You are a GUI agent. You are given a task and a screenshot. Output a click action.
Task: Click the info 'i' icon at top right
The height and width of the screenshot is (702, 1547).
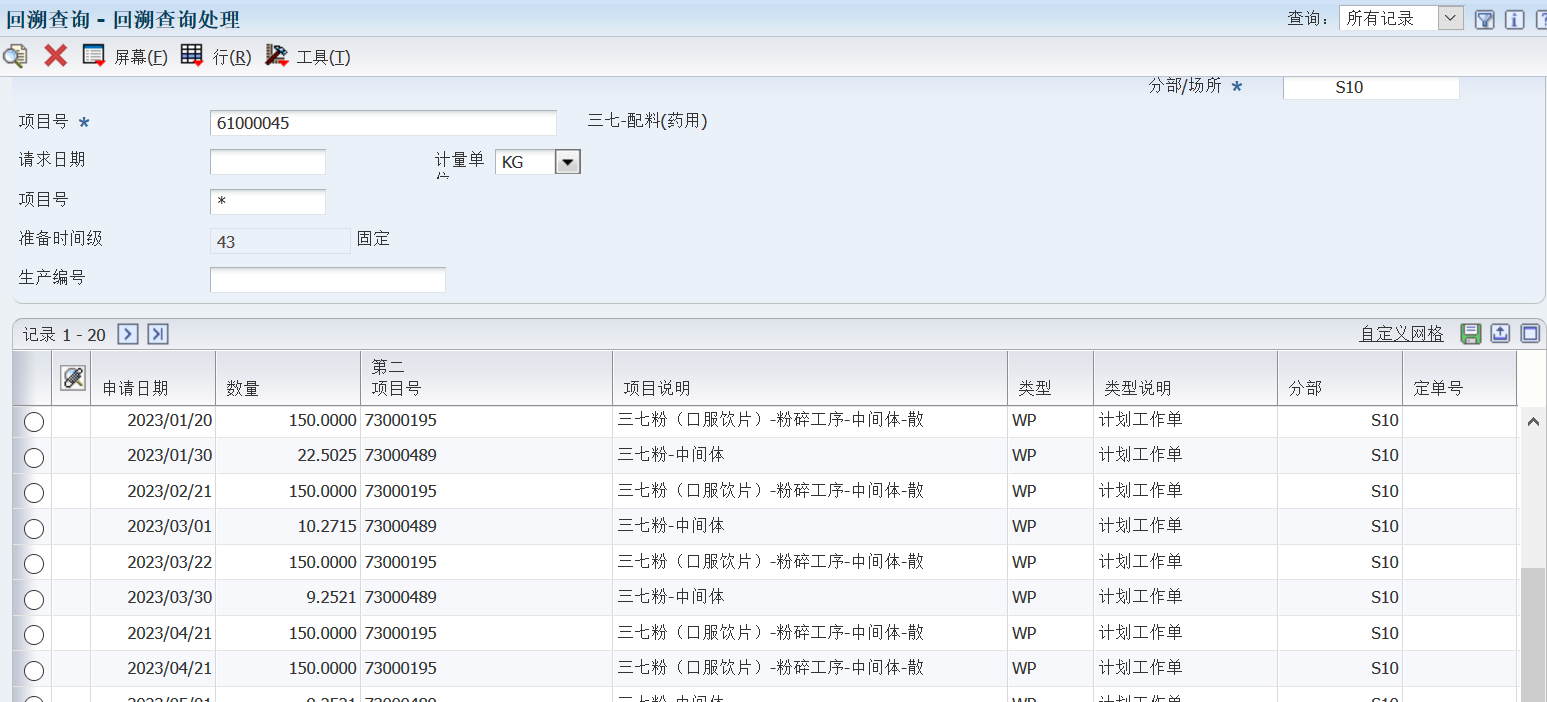pyautogui.click(x=1514, y=19)
